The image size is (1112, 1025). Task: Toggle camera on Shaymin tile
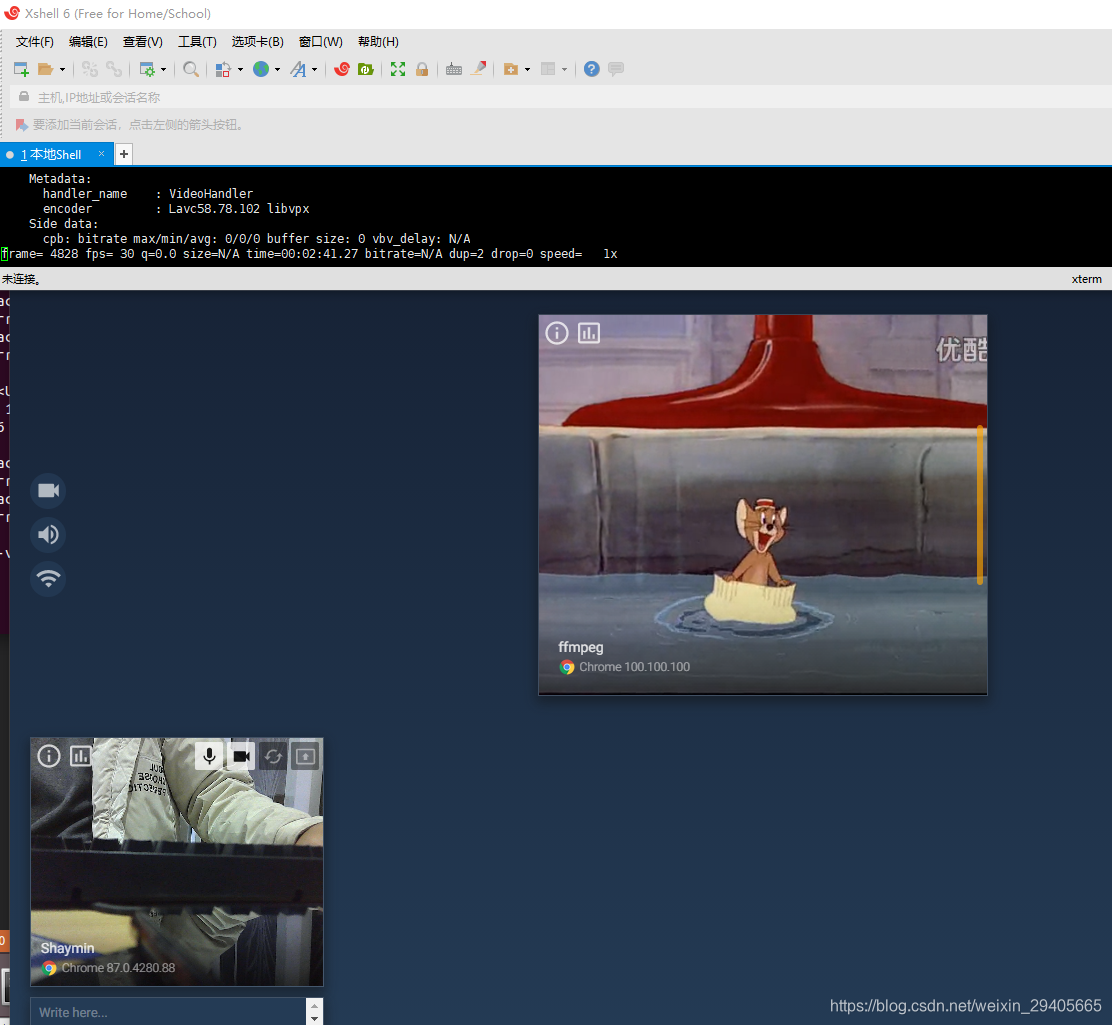coord(241,756)
